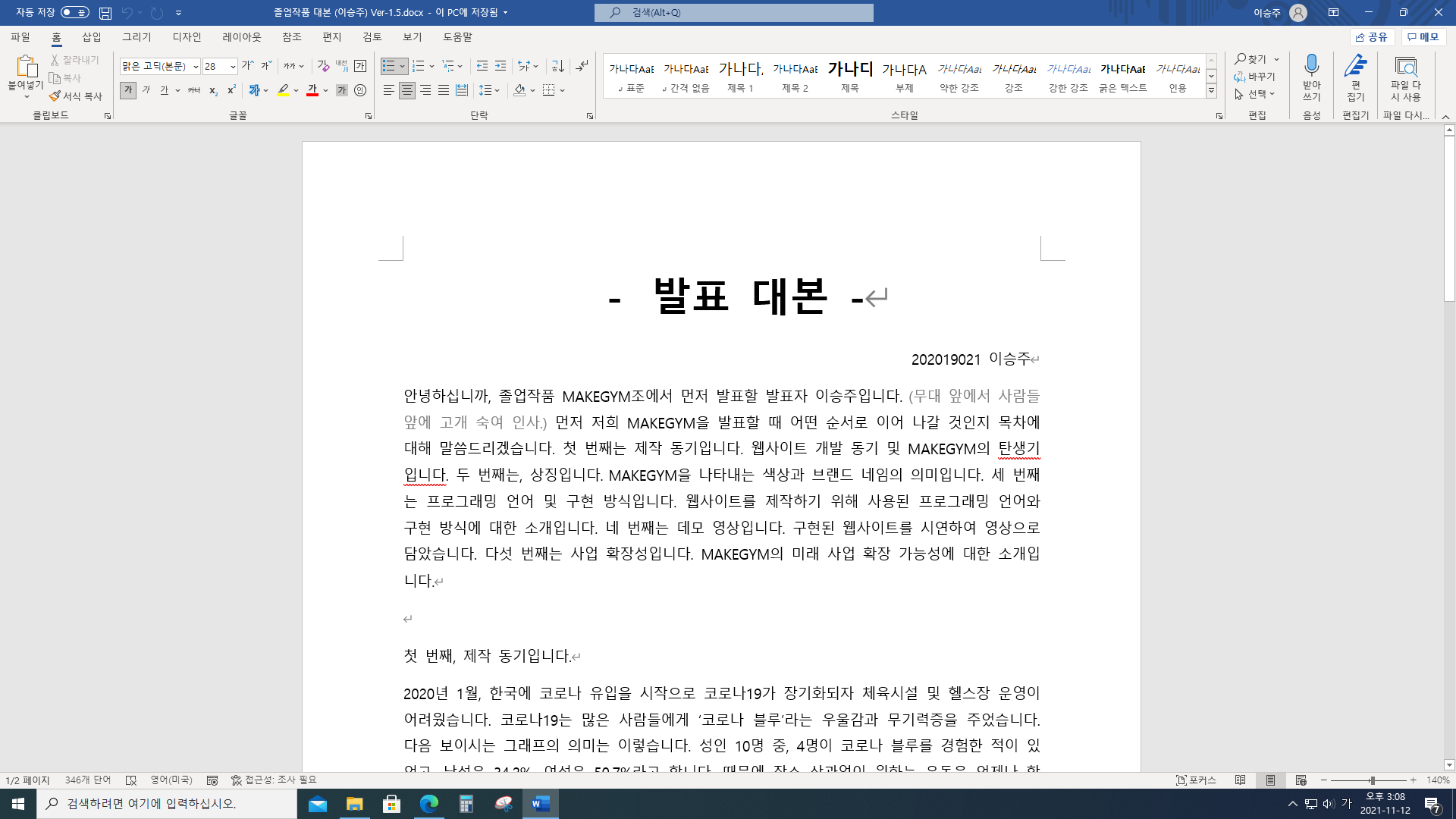Click the 메모 (Comments) button
1456x819 pixels.
[x=1423, y=37]
